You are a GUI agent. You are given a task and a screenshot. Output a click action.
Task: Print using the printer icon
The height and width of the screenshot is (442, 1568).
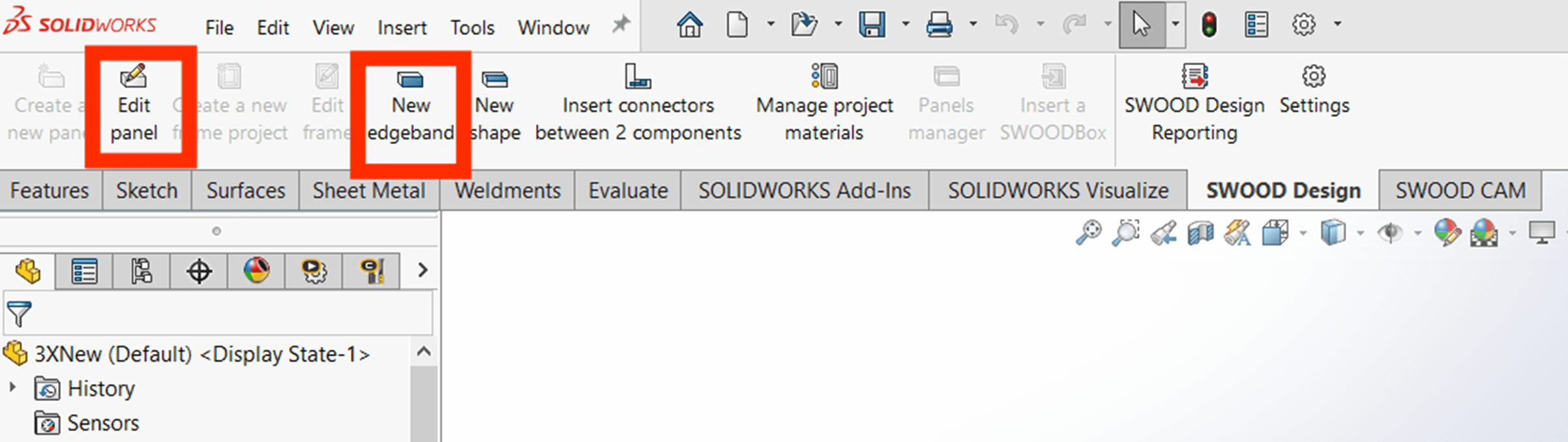(x=939, y=25)
